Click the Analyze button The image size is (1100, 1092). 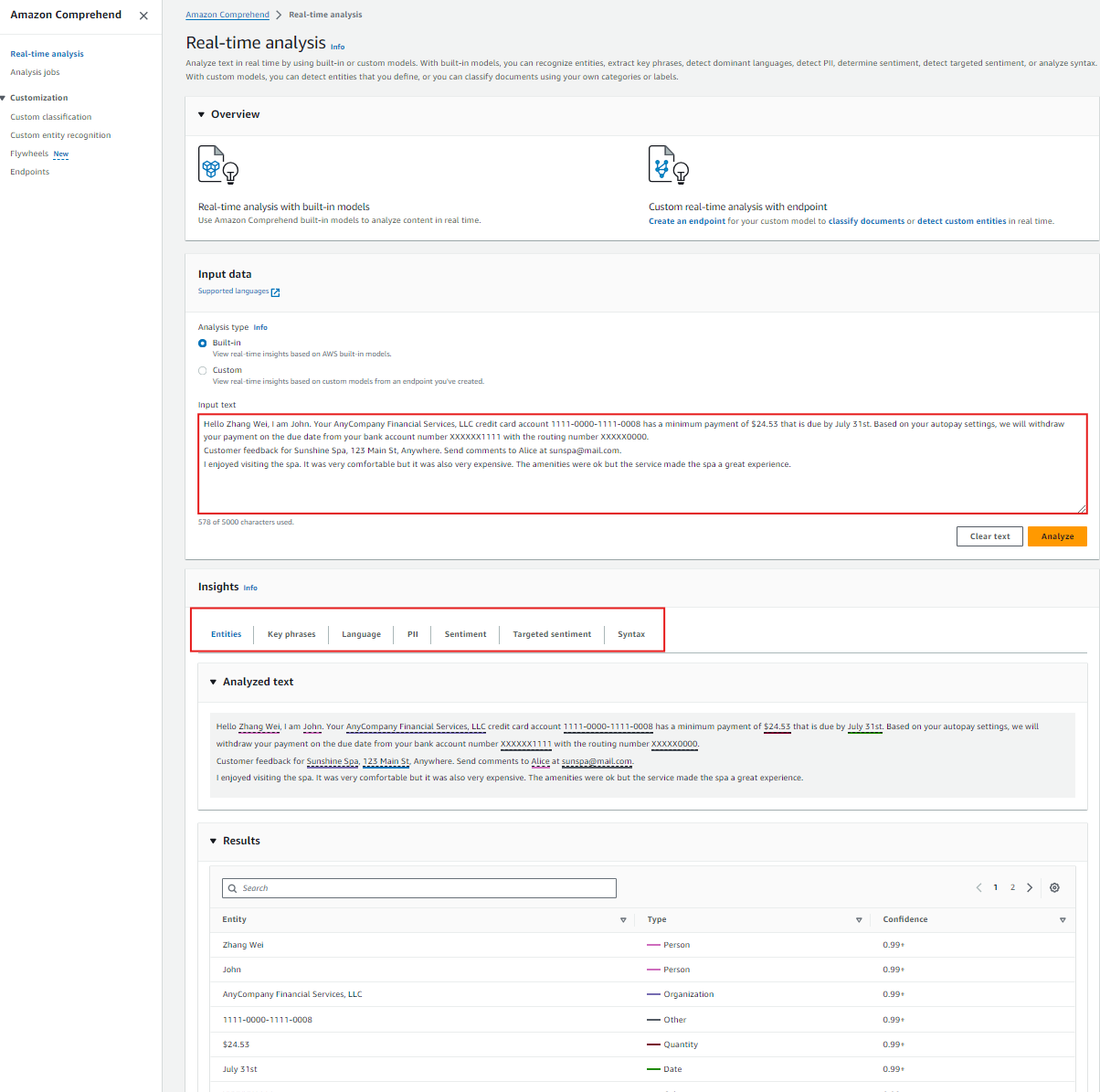coord(1057,536)
